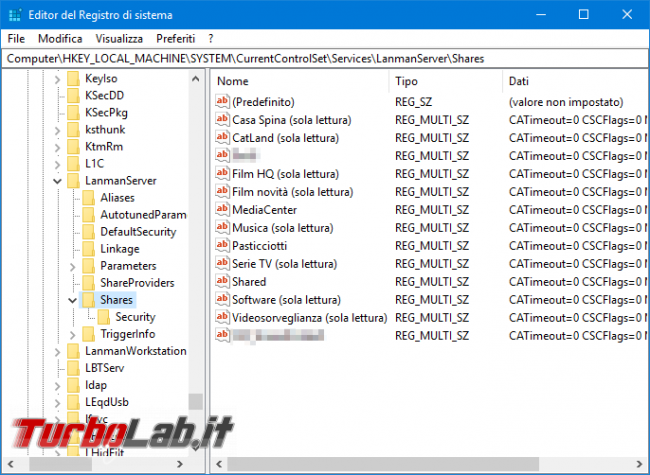Viewport: 650px width, 475px height.
Task: Click the Film HQ value icon
Action: tap(222, 174)
